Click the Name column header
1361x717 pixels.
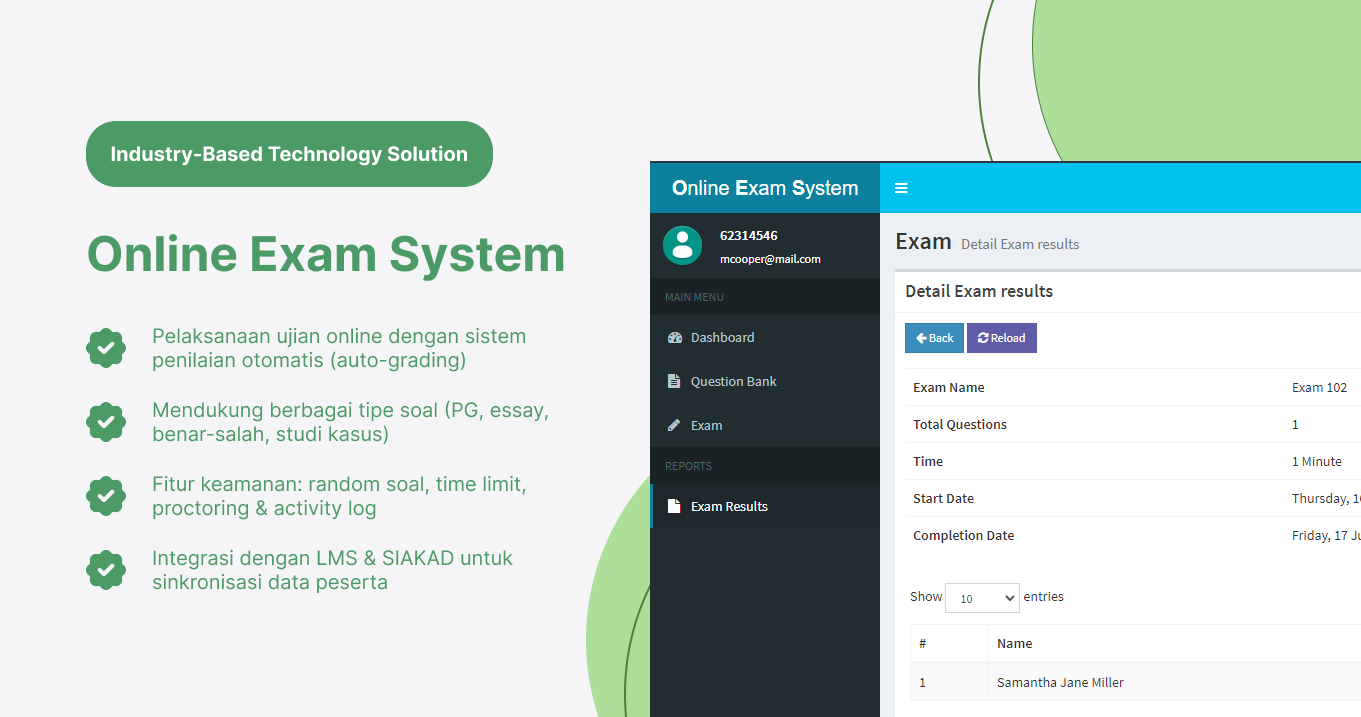click(1014, 643)
